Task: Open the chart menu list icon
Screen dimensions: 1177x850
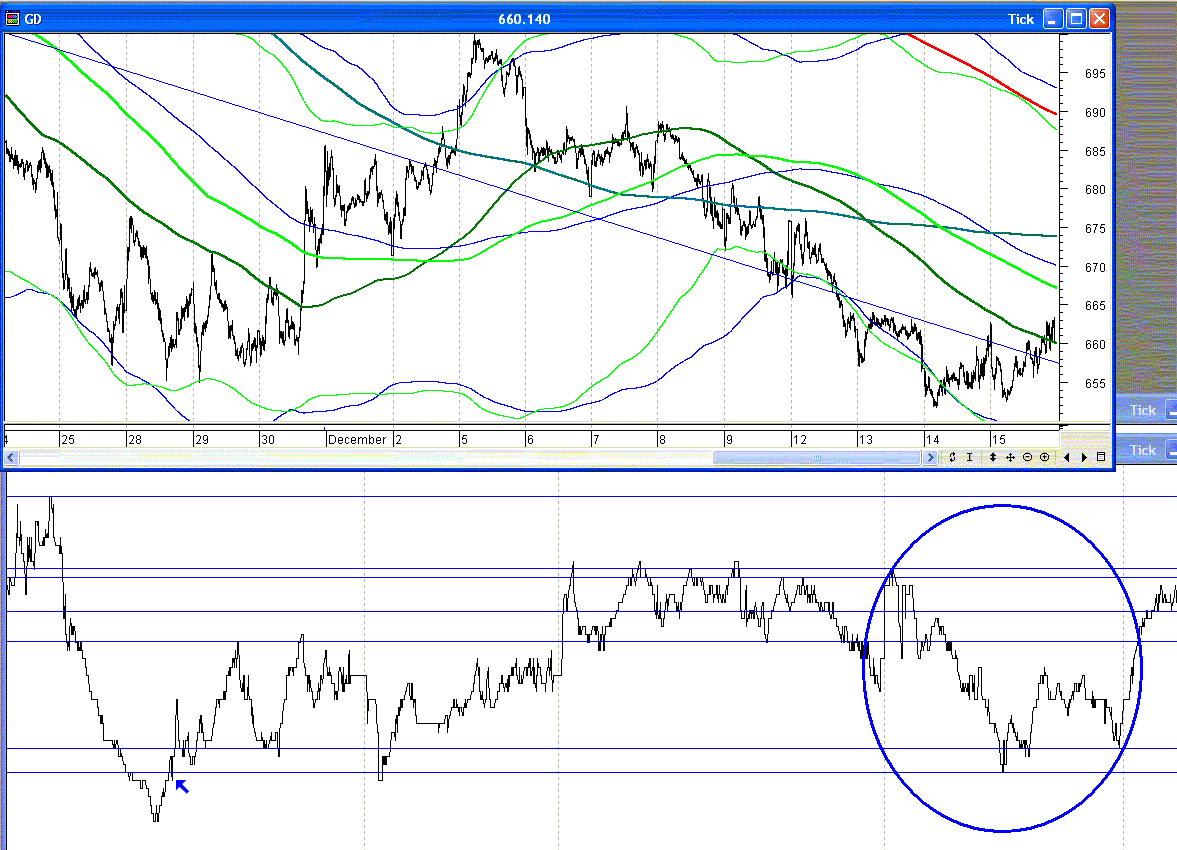Action: point(1101,457)
